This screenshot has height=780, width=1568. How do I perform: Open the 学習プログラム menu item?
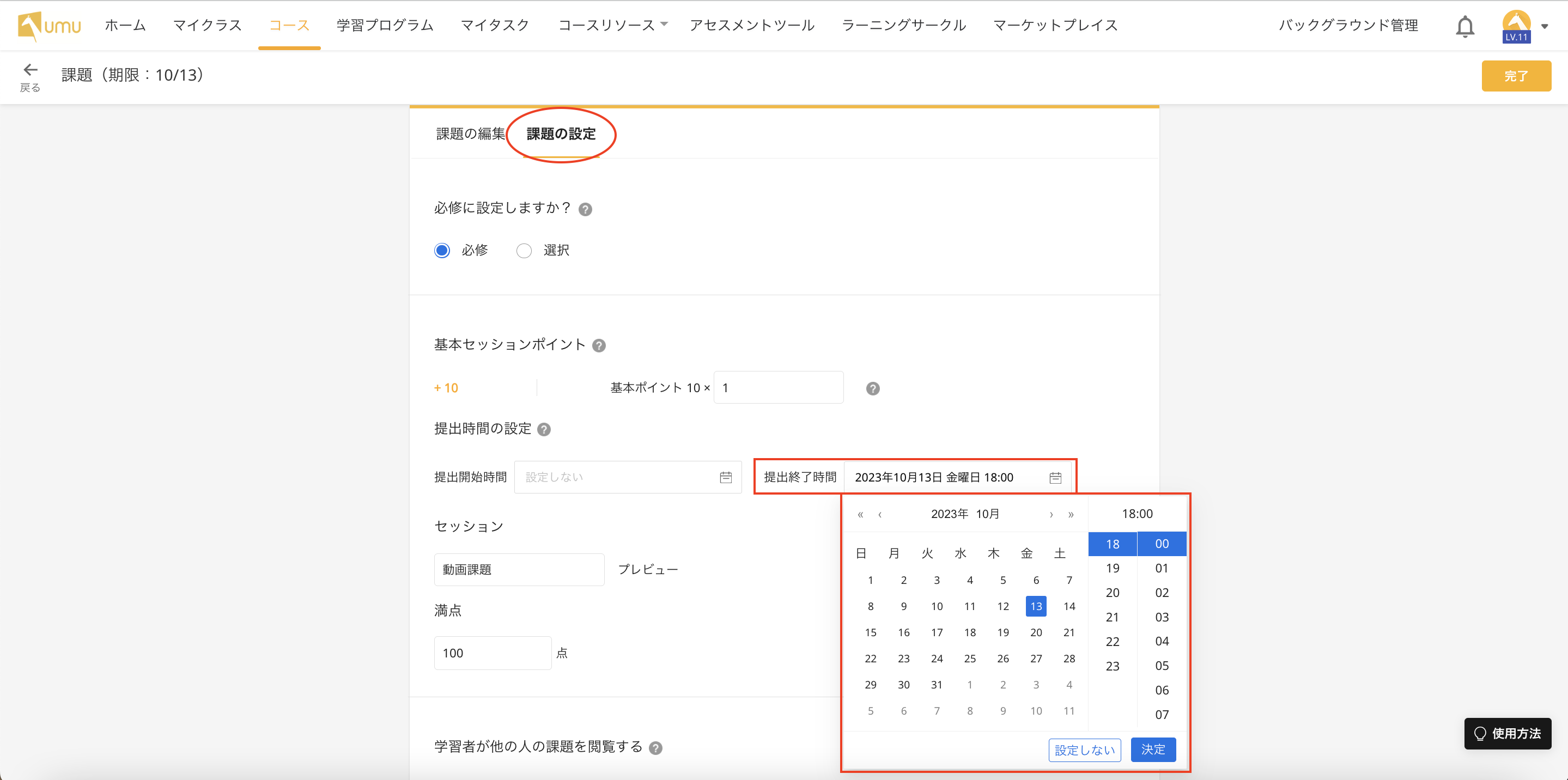(385, 25)
